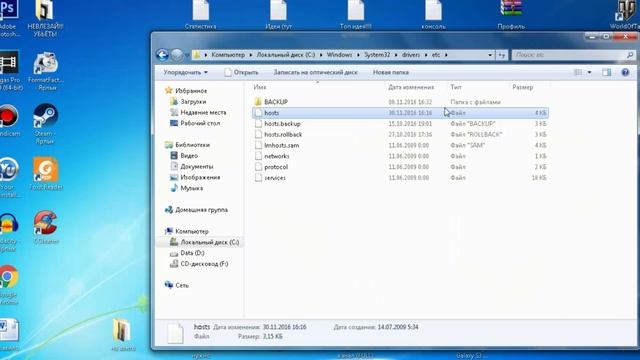Select the Steam desktop shortcut

click(45, 124)
